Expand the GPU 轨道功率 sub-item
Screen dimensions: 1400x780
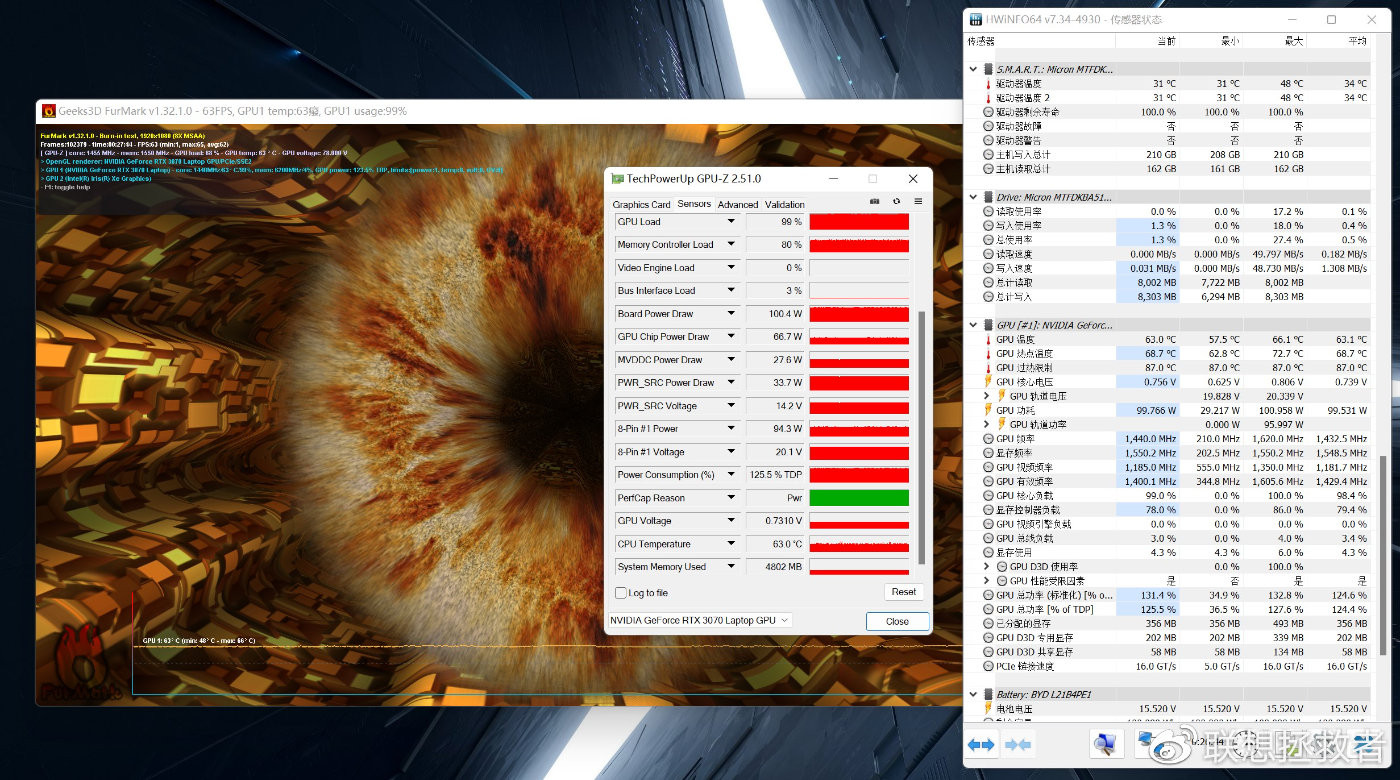pyautogui.click(x=988, y=425)
